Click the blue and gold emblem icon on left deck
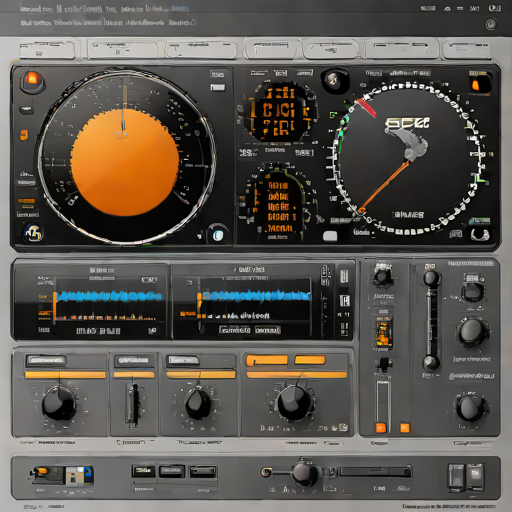Screen dimensions: 512x512 click(33, 233)
